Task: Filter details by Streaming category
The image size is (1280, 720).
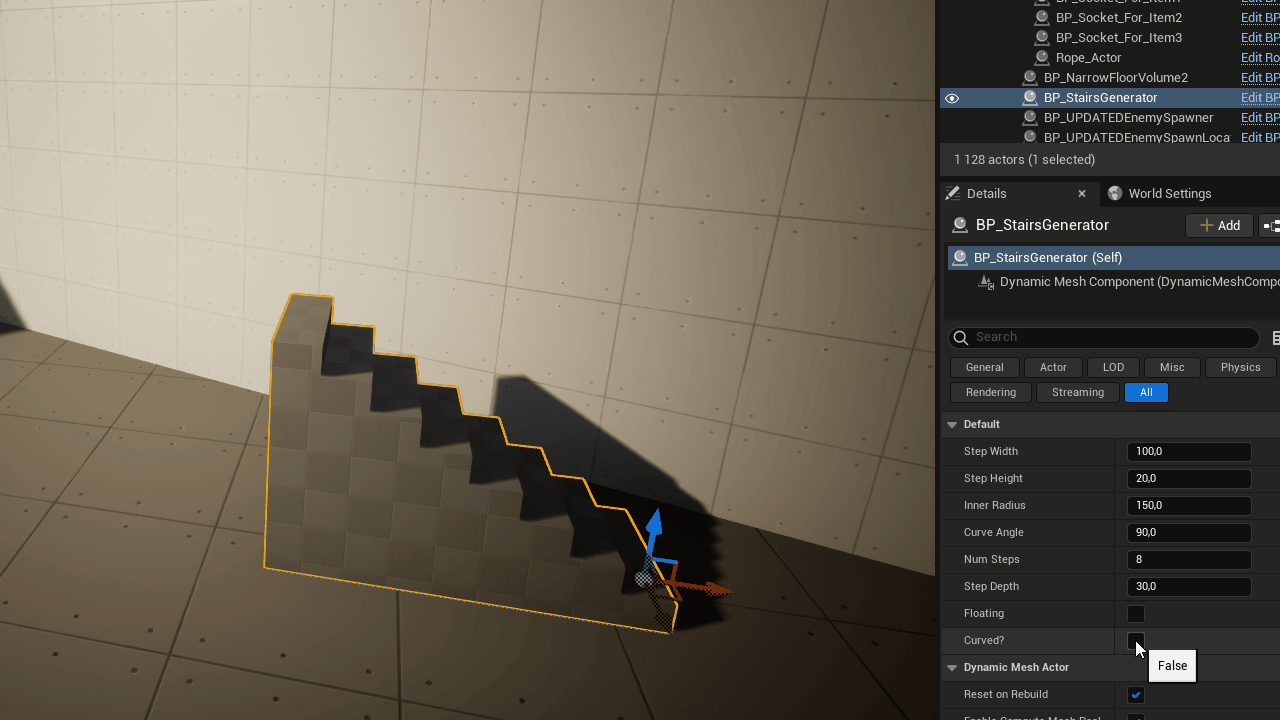Action: (x=1078, y=392)
